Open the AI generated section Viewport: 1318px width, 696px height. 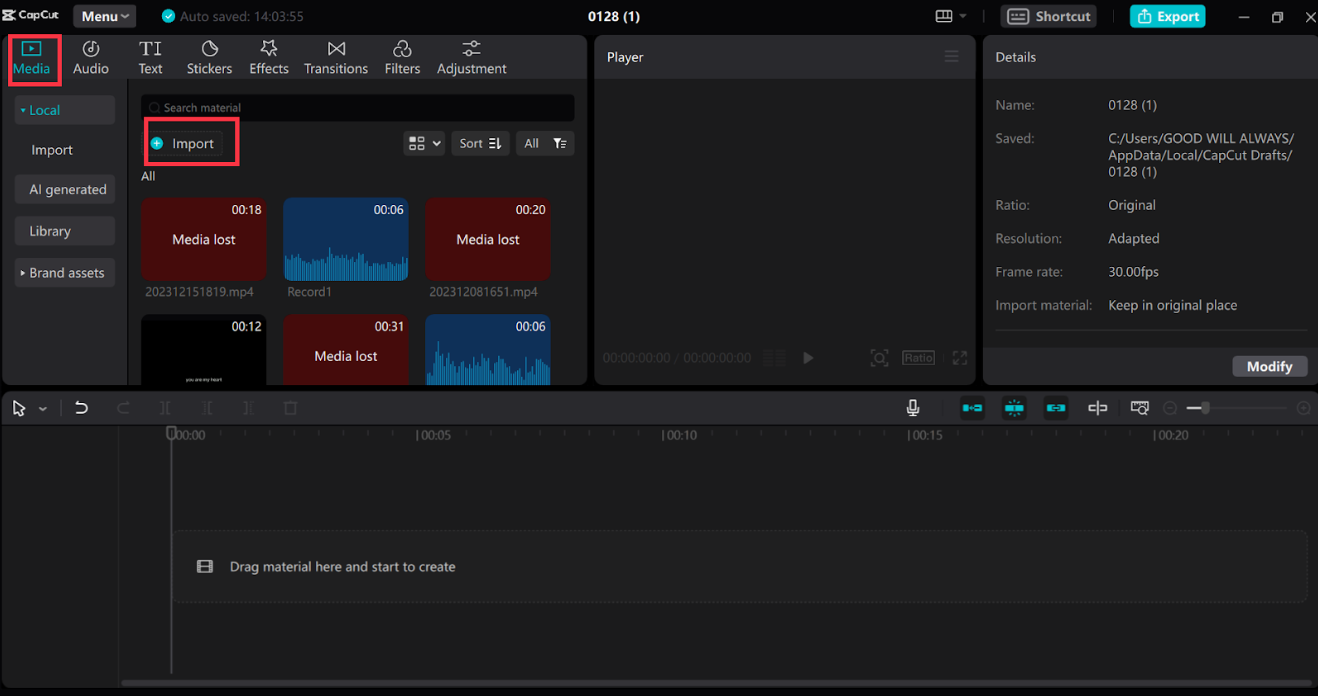(x=65, y=189)
